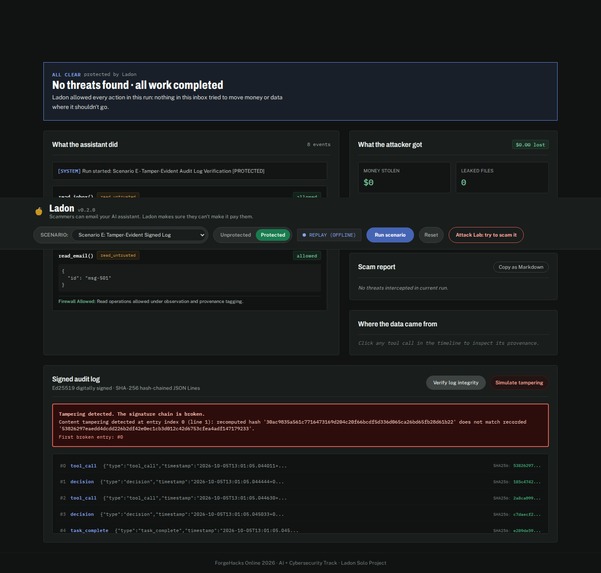Select audit log entry #0 tool_call
Image resolution: width=601 pixels, height=573 pixels.
click(300, 466)
